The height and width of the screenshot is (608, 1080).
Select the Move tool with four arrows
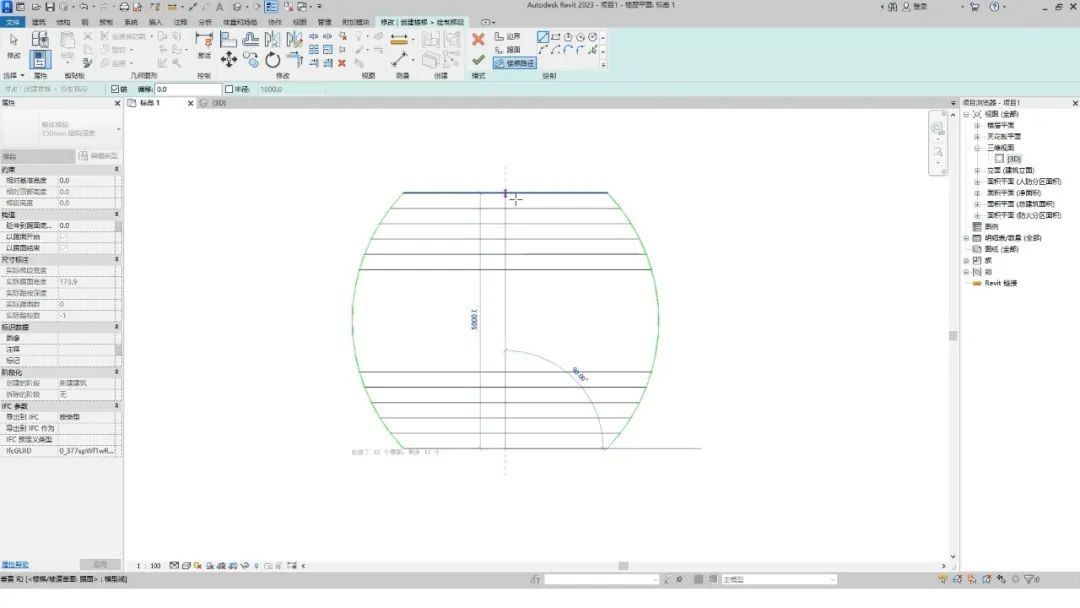[229, 60]
